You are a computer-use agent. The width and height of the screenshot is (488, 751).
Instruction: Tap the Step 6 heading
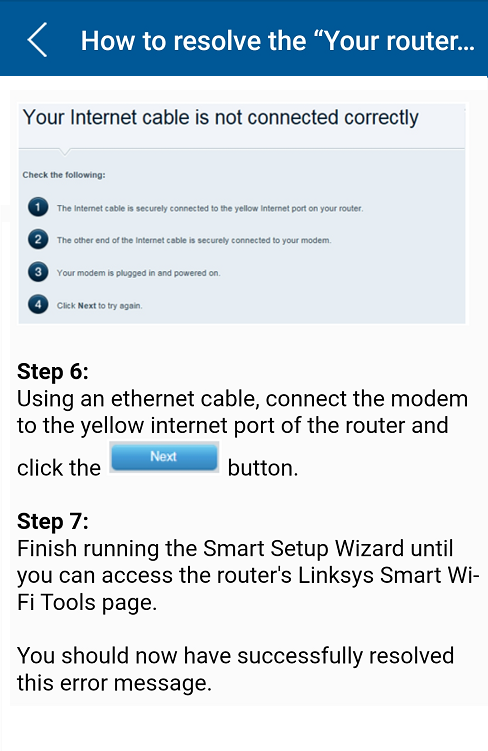tap(53, 371)
